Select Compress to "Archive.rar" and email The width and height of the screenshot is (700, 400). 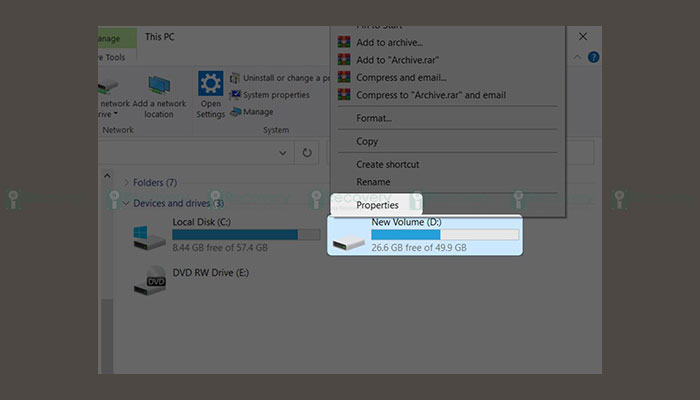coord(431,95)
